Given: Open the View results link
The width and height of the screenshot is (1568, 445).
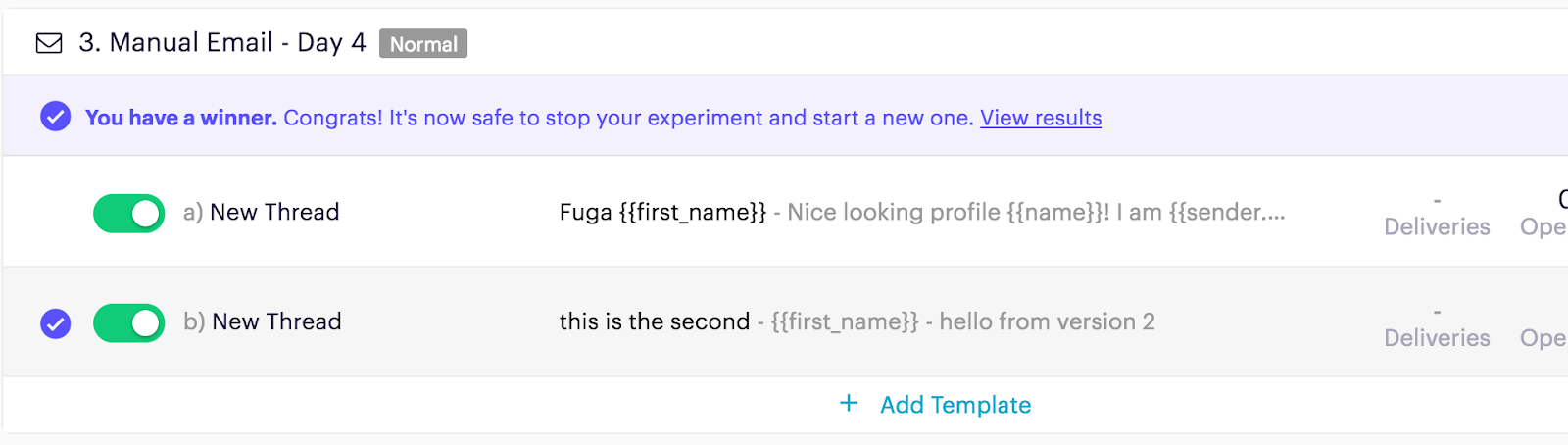Looking at the screenshot, I should [x=1041, y=118].
